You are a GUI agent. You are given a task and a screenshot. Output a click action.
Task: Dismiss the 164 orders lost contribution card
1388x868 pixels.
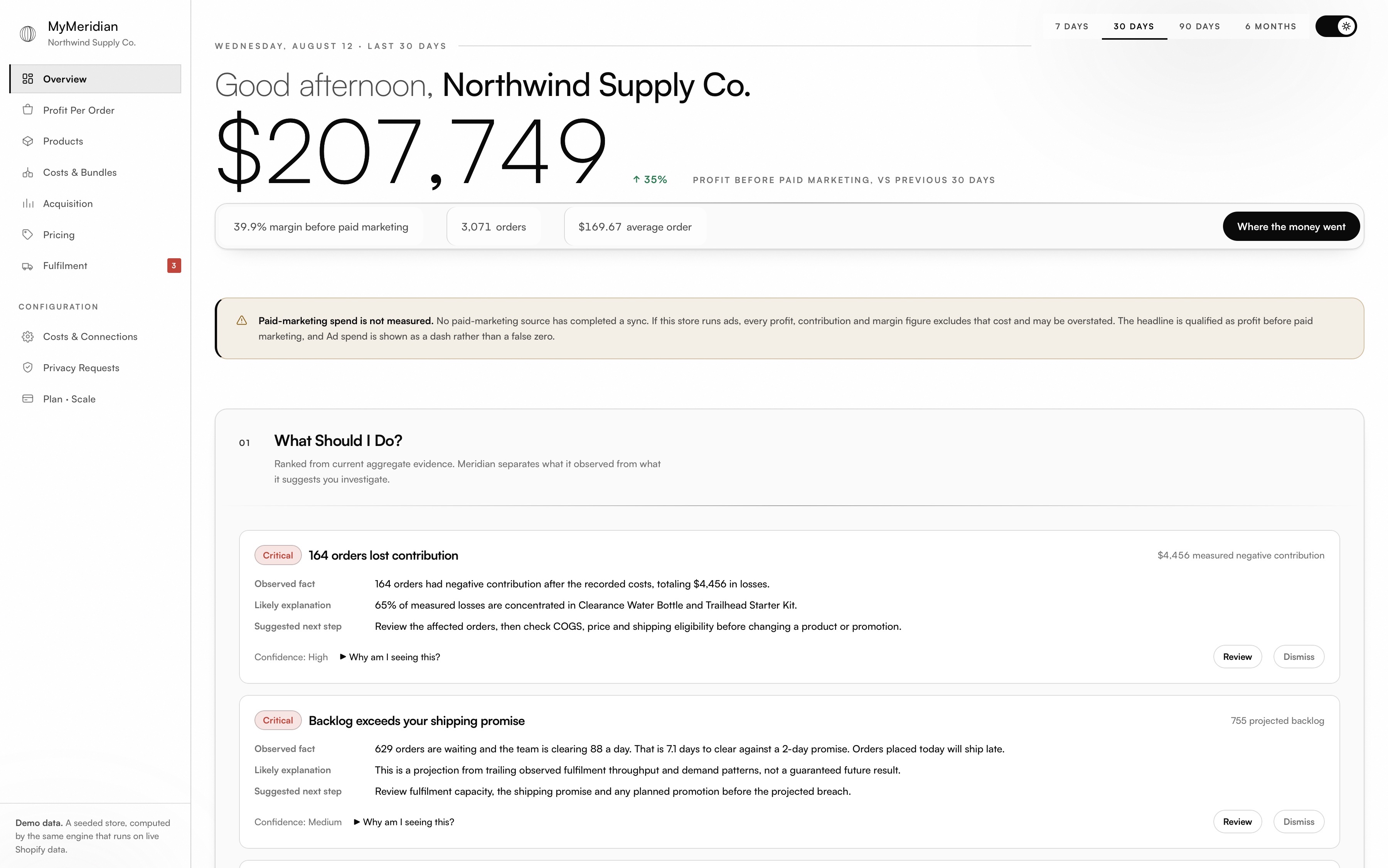pyautogui.click(x=1299, y=657)
